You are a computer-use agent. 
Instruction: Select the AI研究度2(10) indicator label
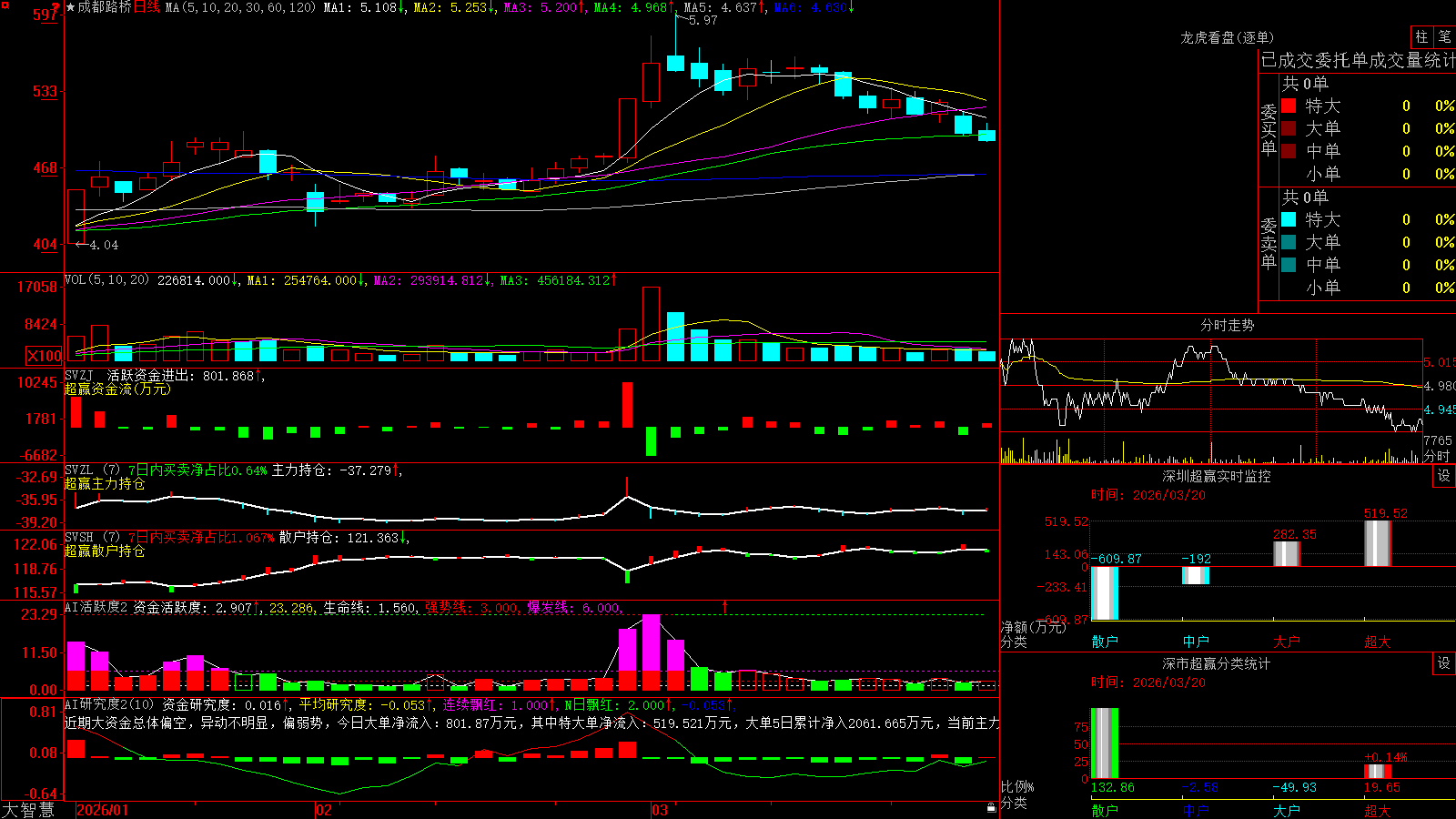(110, 704)
